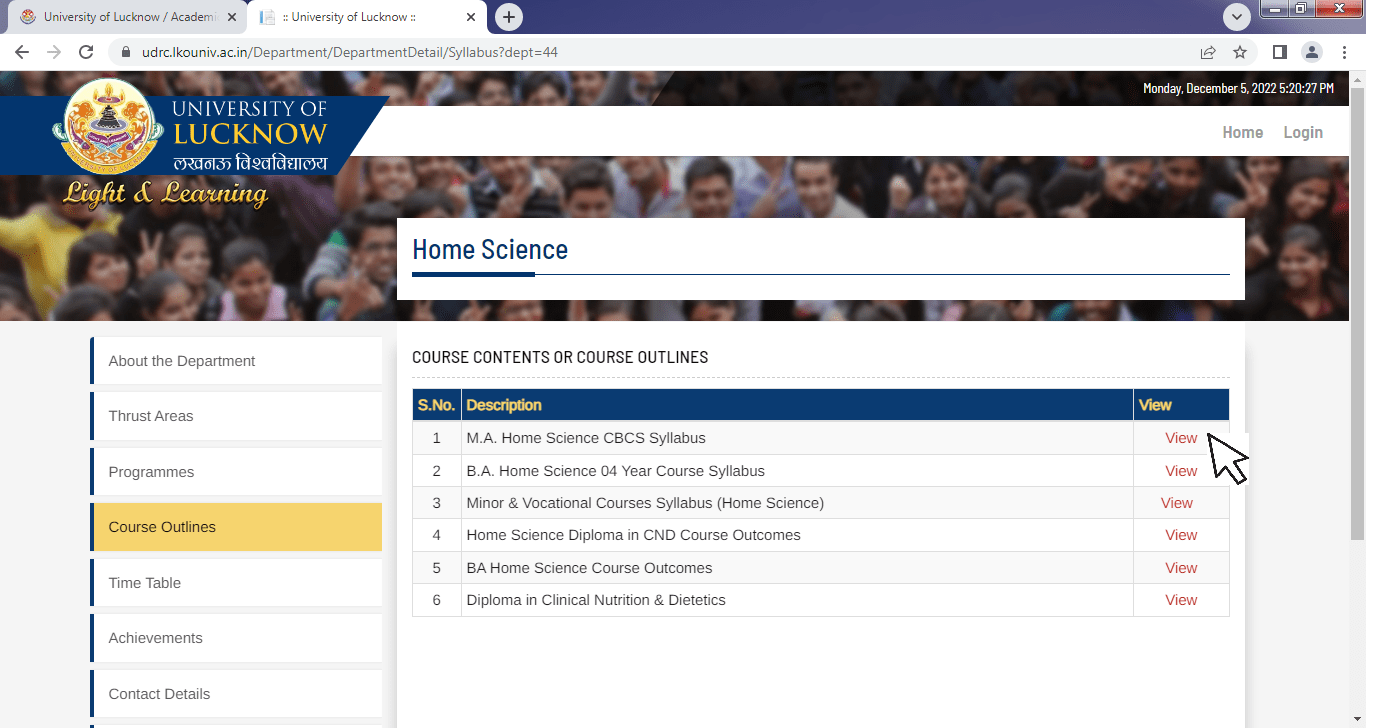Open the Login menu item

(x=1303, y=132)
